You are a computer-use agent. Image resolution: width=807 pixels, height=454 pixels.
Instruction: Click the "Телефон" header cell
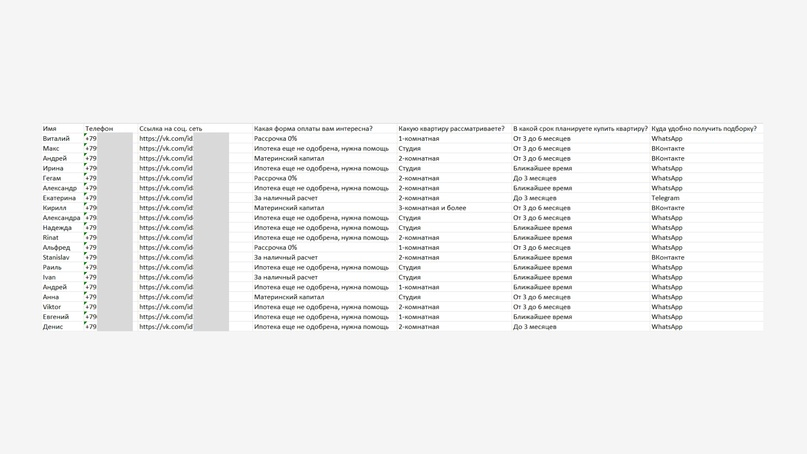coord(99,129)
